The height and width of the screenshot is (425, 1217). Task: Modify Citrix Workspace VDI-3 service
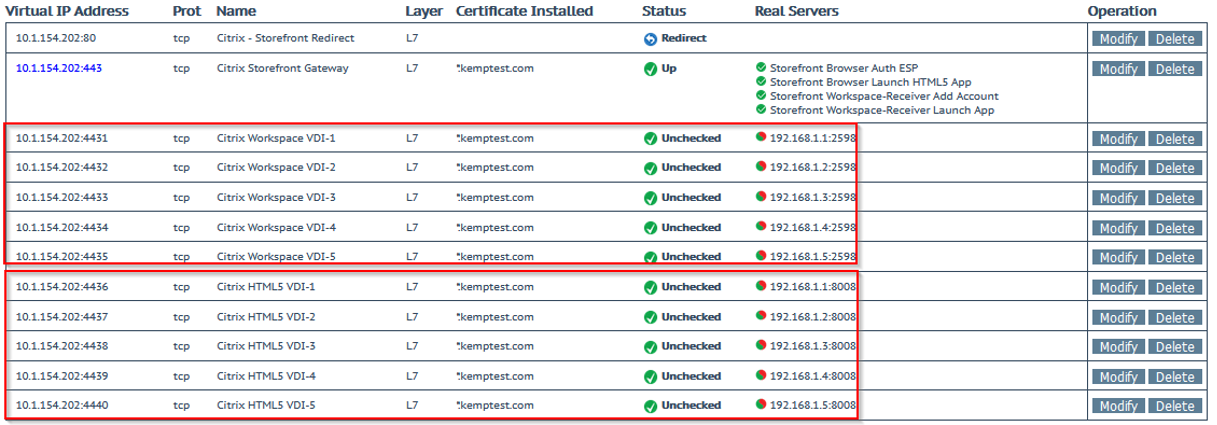(1117, 198)
